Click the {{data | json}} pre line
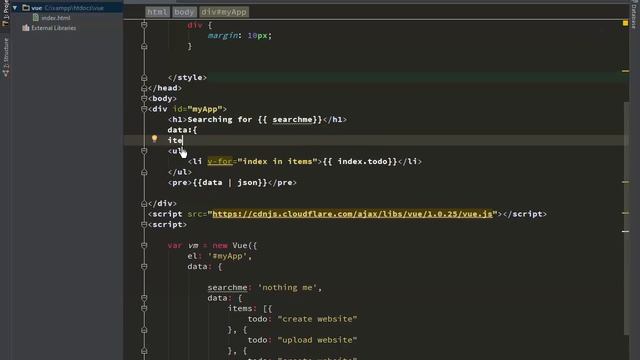 [x=232, y=182]
